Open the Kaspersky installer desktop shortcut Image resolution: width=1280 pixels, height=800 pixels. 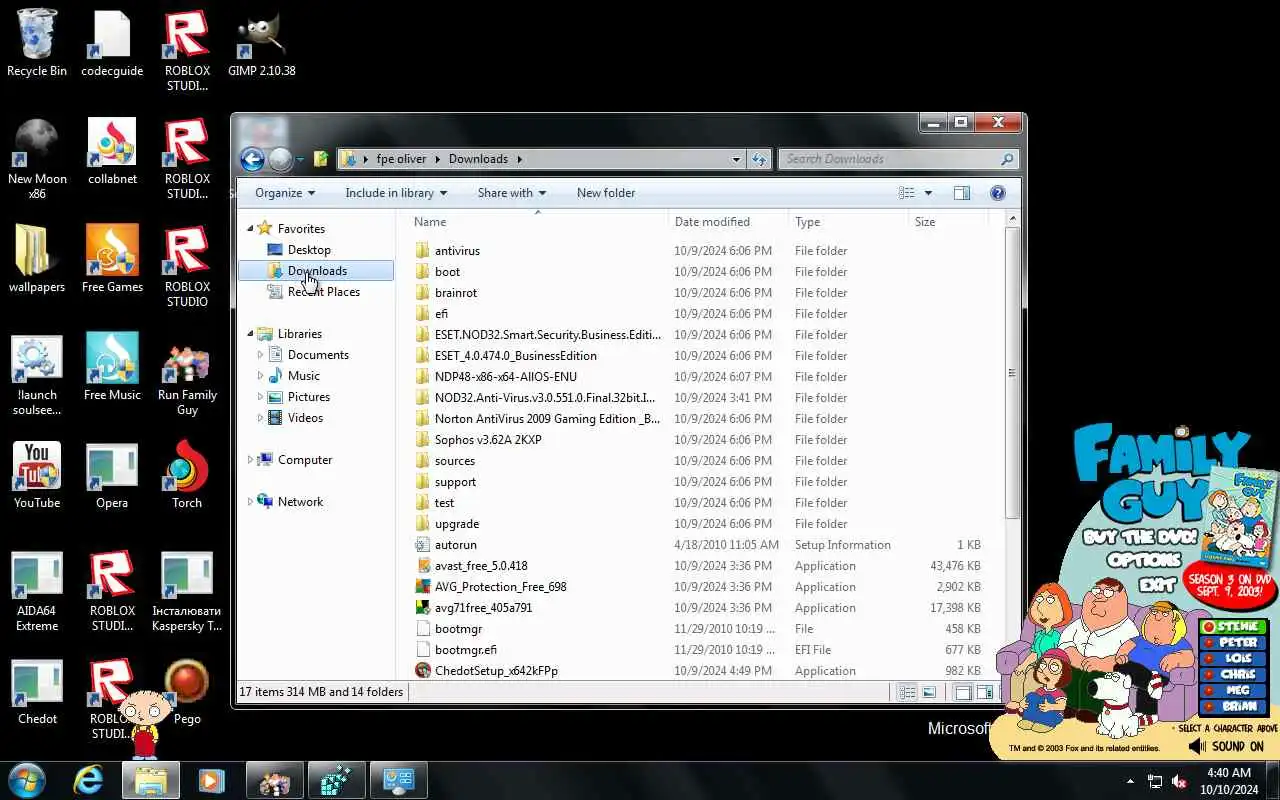tap(187, 591)
